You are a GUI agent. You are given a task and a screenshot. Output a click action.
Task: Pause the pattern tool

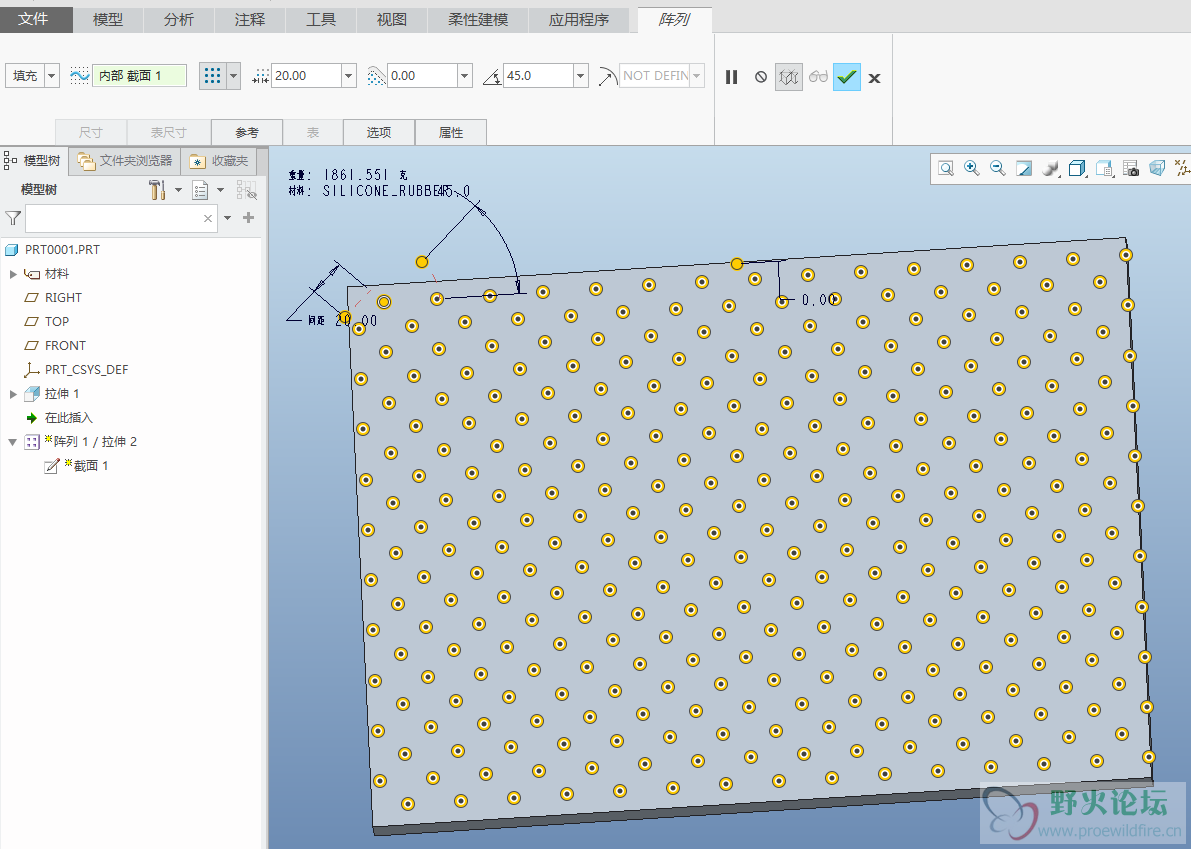pos(731,77)
